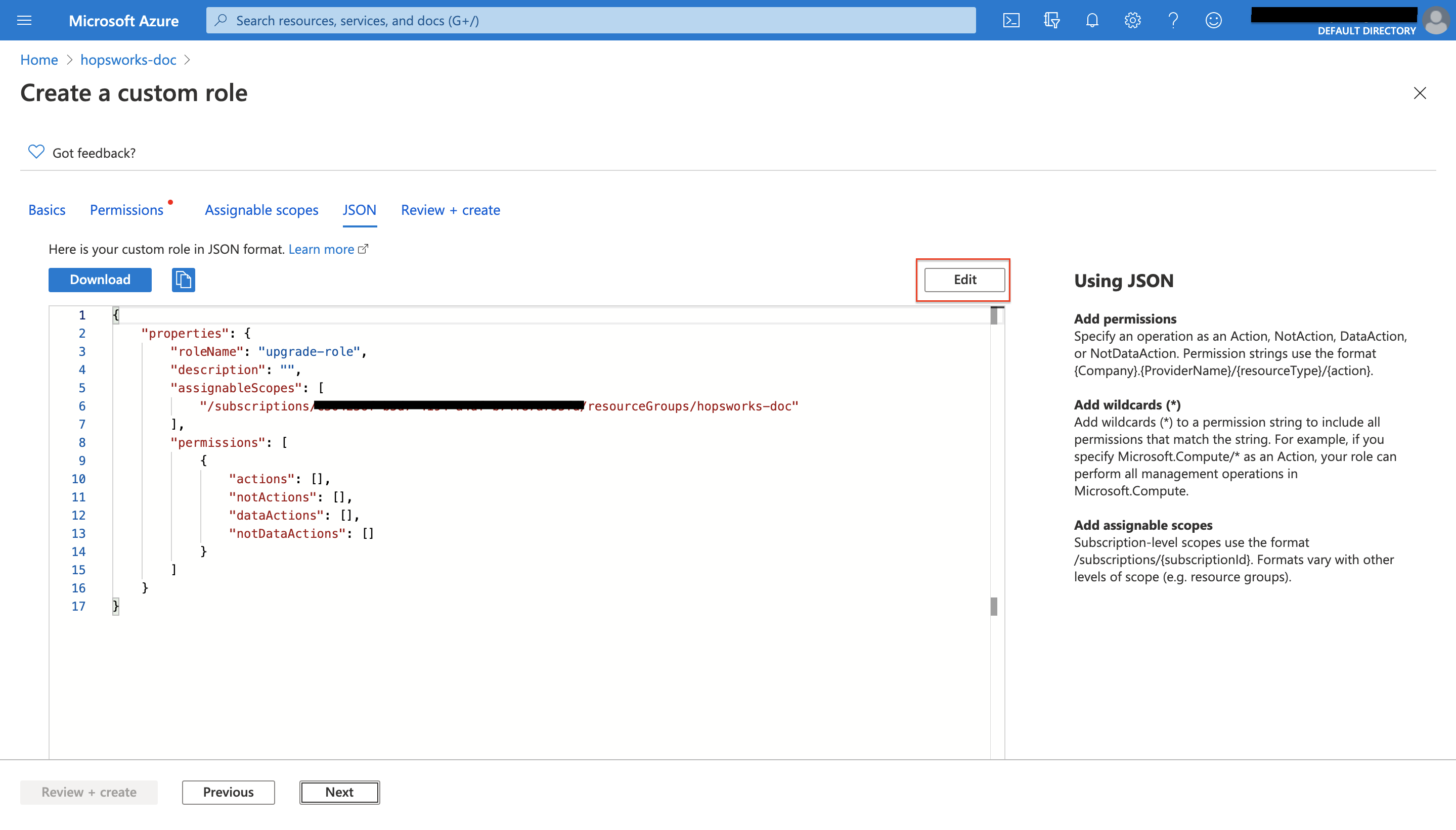Open the Assignable scopes tab

point(262,210)
